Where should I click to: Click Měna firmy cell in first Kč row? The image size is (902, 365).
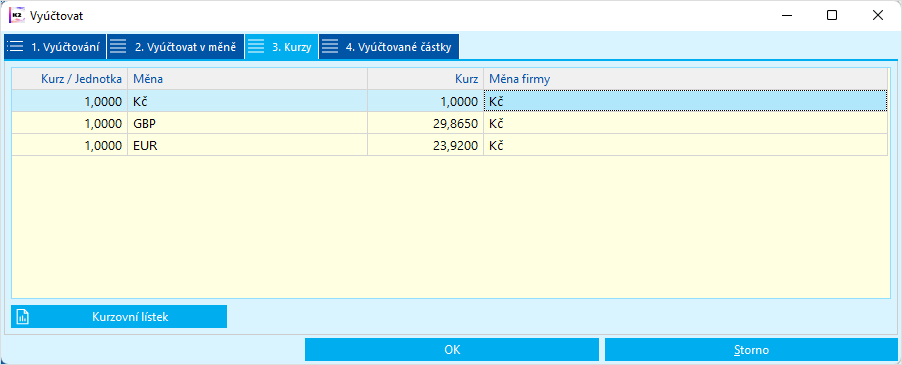pos(685,101)
